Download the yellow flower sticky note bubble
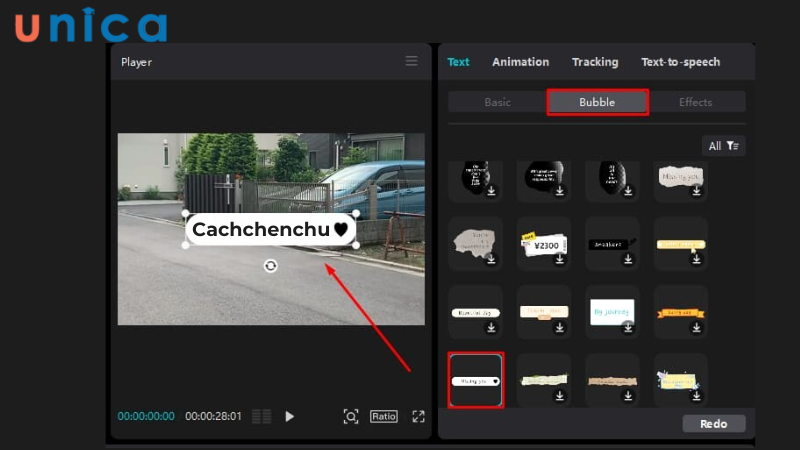Viewport: 800px width, 450px height. tap(696, 395)
